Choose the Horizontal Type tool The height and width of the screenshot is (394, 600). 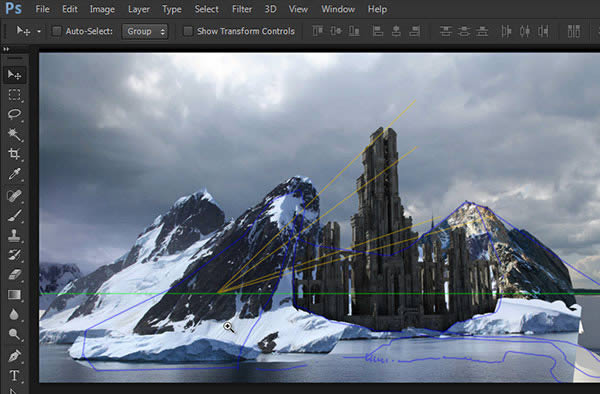tap(15, 375)
